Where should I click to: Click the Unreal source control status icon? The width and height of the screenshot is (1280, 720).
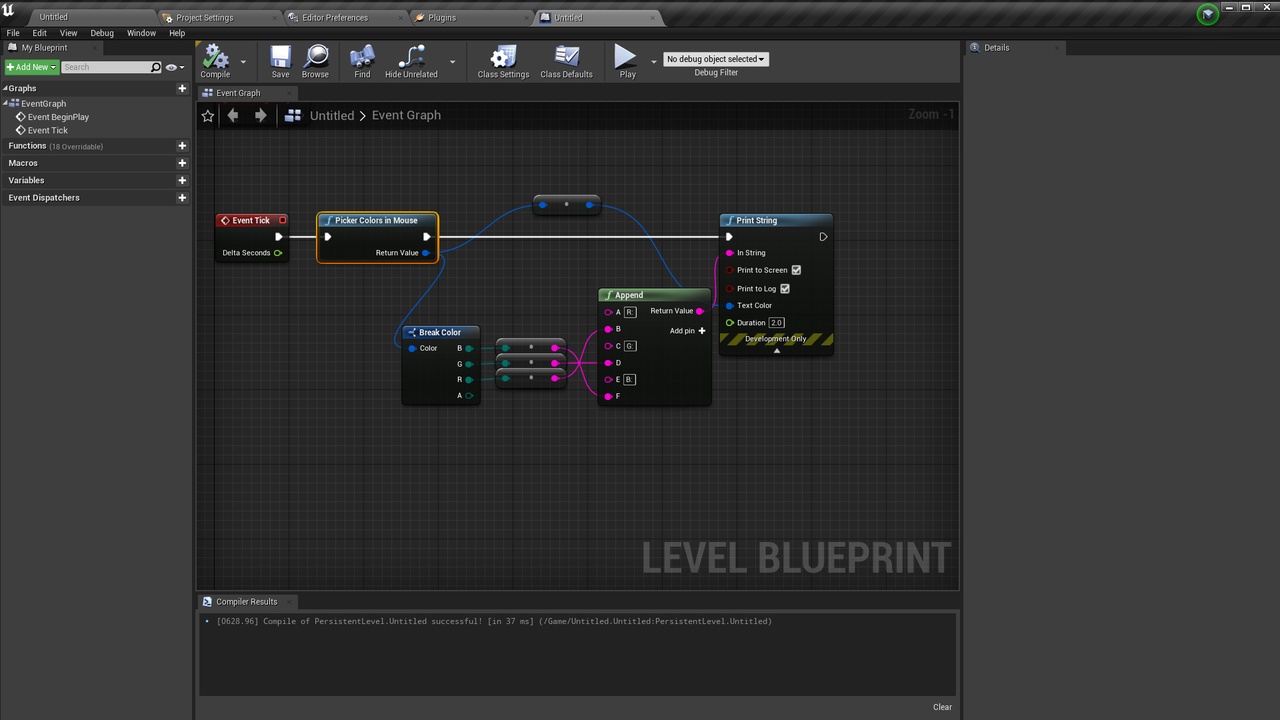[1208, 14]
